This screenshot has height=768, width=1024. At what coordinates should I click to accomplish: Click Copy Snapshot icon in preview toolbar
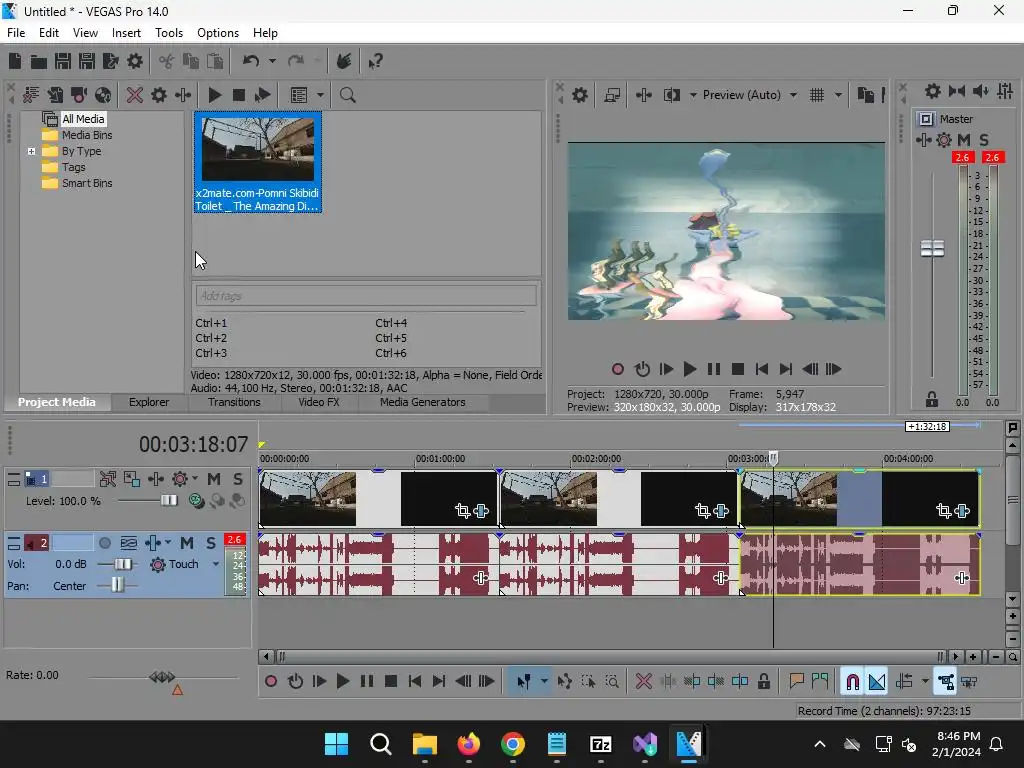pyautogui.click(x=865, y=95)
